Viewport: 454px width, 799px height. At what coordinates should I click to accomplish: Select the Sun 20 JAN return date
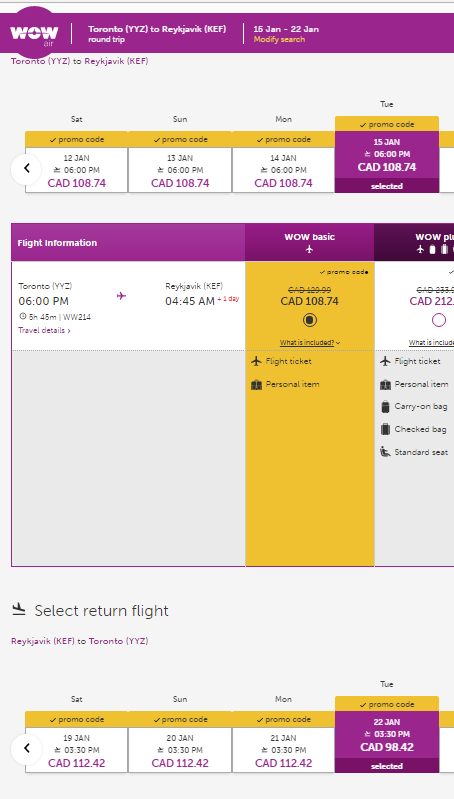180,742
